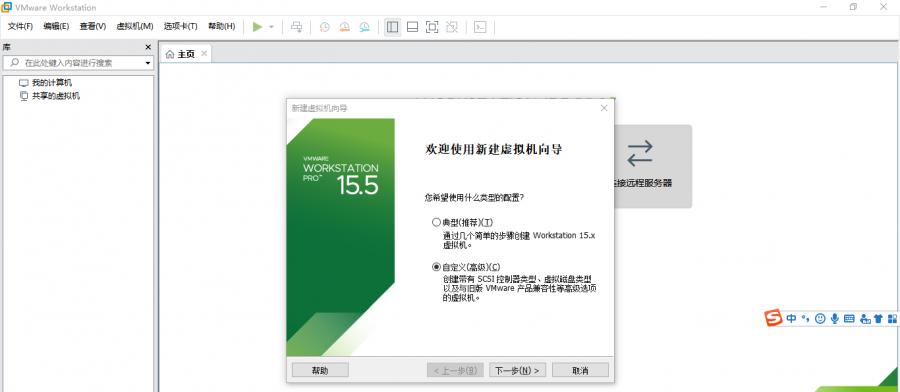Click the full screen mode icon
The width and height of the screenshot is (900, 392).
click(x=432, y=27)
